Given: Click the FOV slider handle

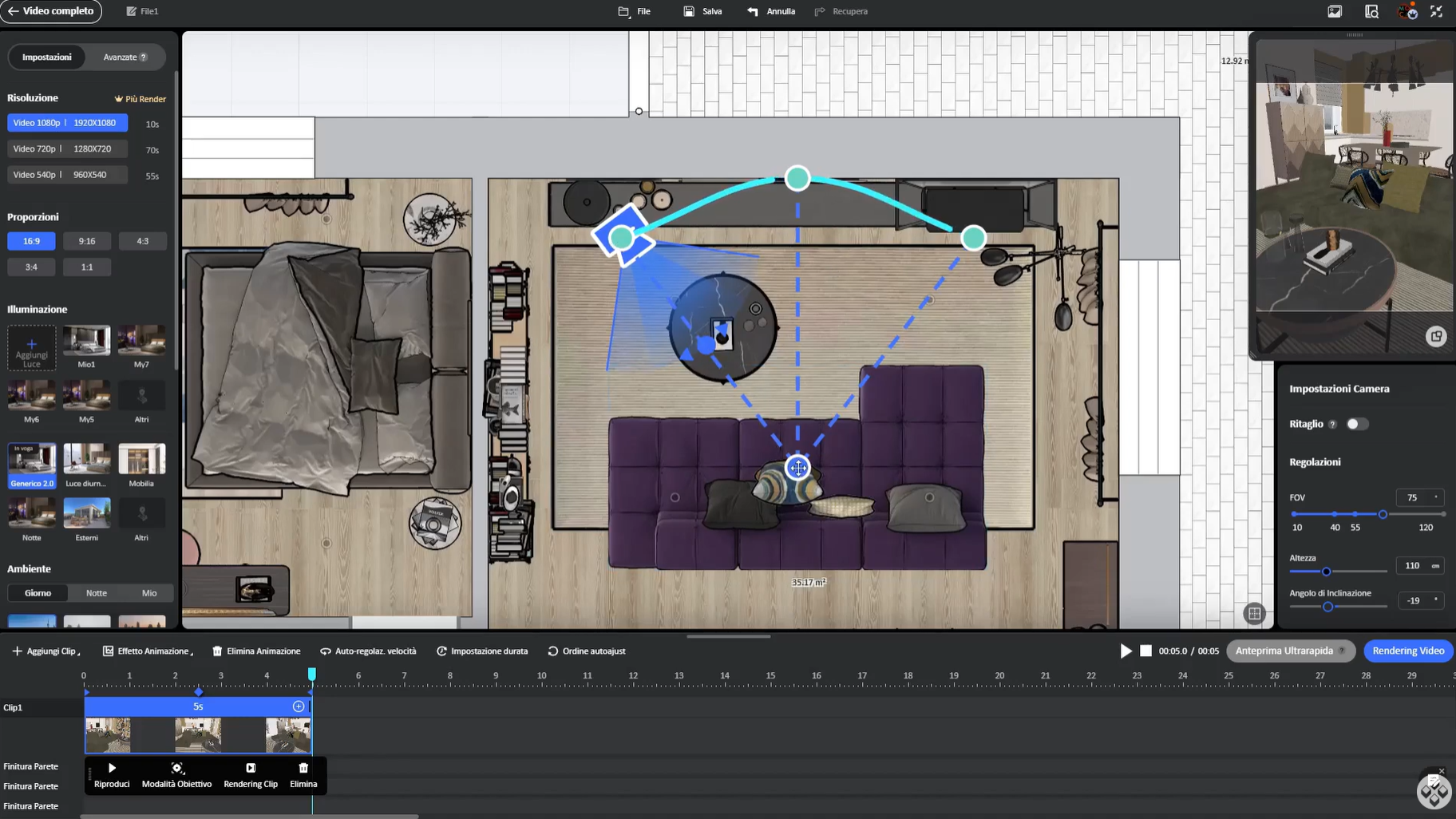Looking at the screenshot, I should pos(1383,515).
